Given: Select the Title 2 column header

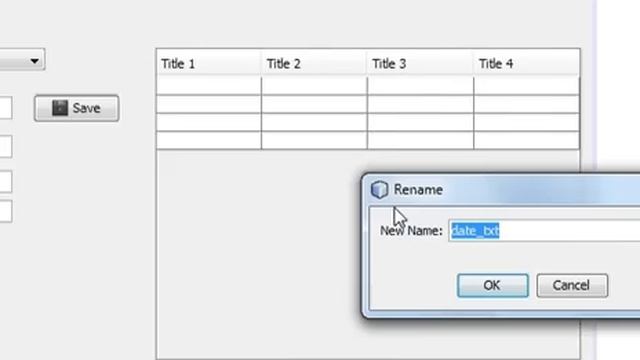Looking at the screenshot, I should coord(314,63).
